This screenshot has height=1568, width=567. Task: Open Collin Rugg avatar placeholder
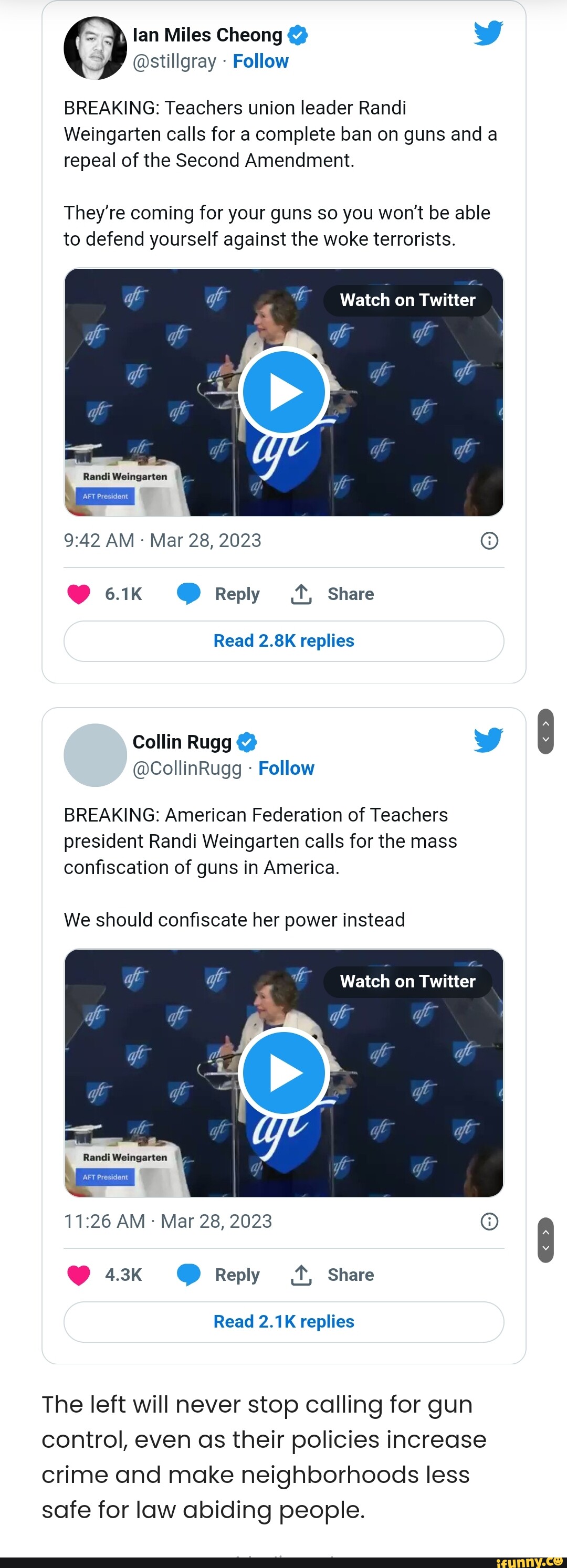pos(95,755)
